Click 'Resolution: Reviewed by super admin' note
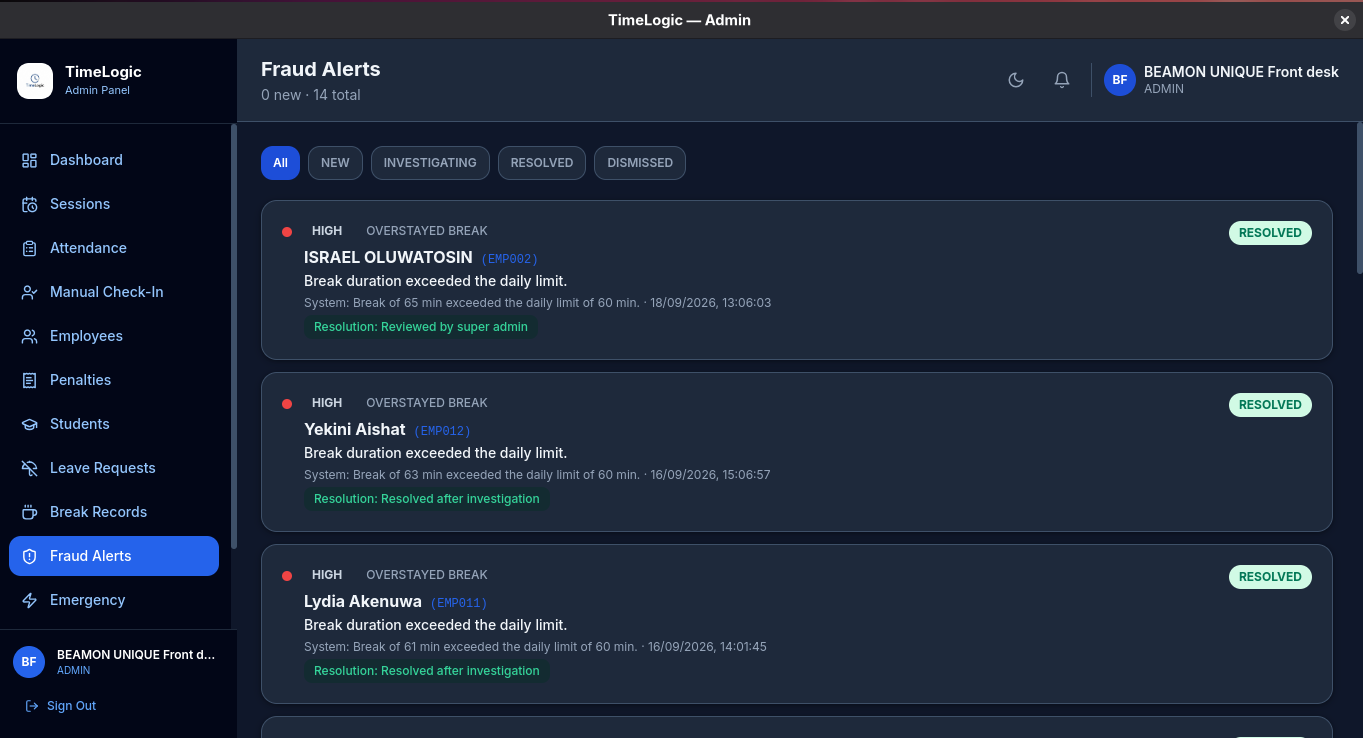This screenshot has height=738, width=1363. 421,327
